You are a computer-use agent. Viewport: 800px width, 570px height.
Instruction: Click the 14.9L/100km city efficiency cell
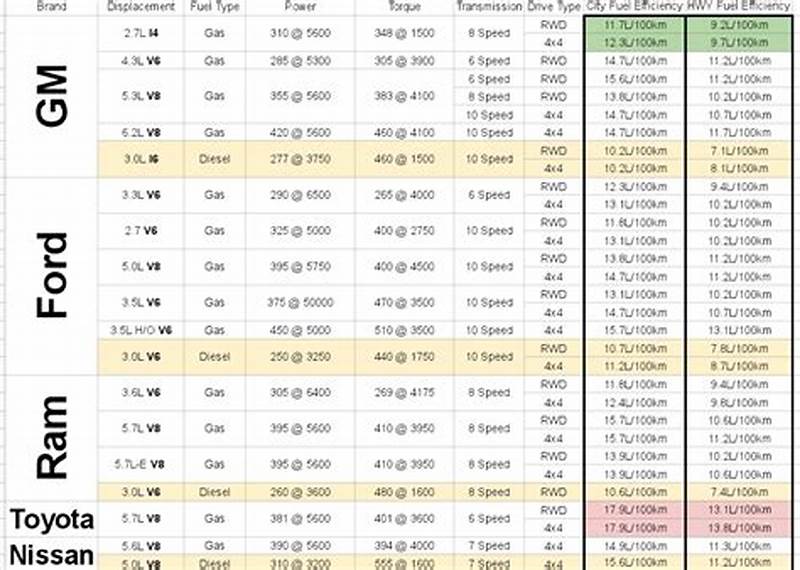tap(635, 546)
